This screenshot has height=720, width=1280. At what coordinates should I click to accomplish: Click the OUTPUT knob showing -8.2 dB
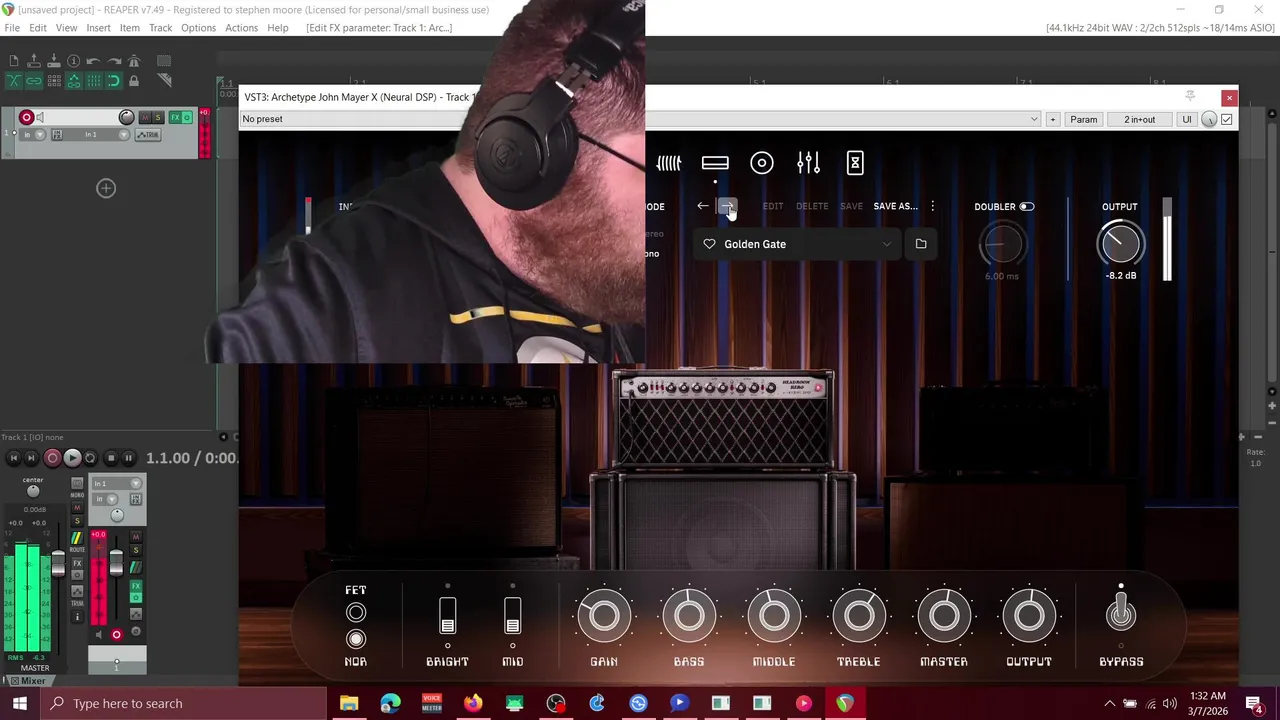pos(1120,243)
